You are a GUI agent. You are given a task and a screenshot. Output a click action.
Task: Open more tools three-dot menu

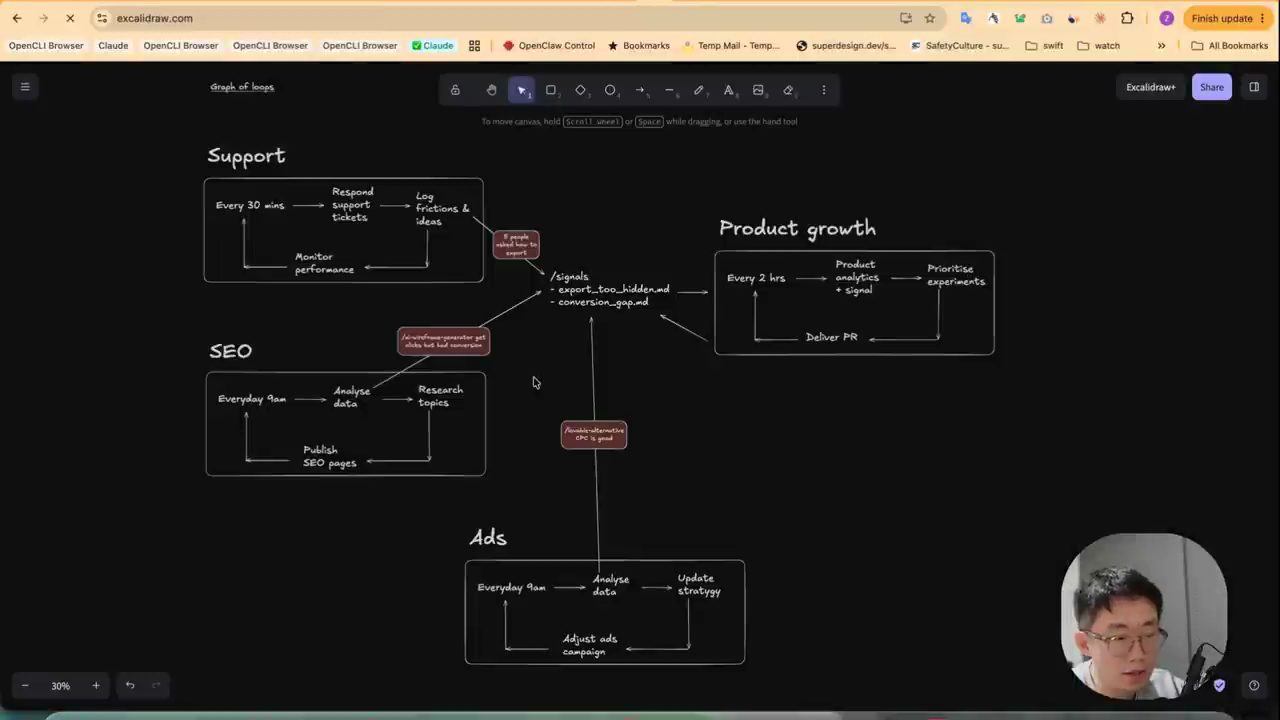click(824, 90)
